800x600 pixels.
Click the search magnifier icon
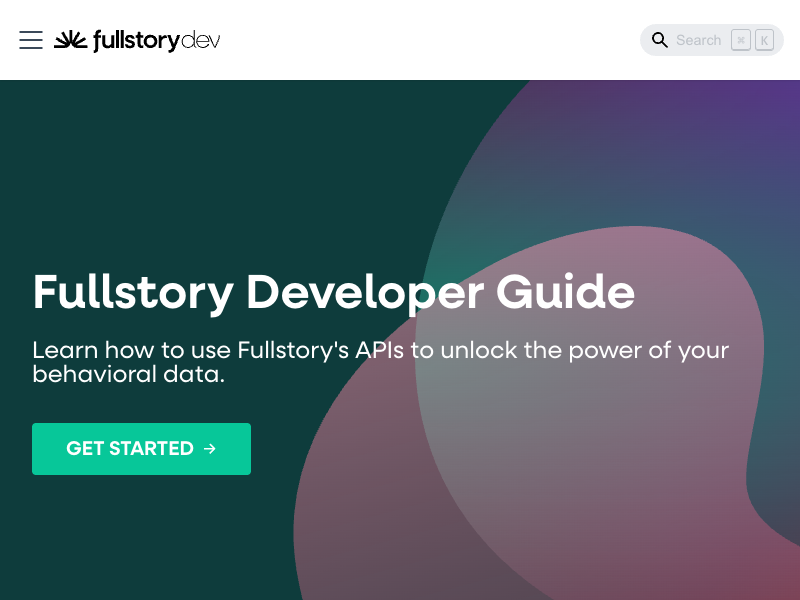click(659, 40)
